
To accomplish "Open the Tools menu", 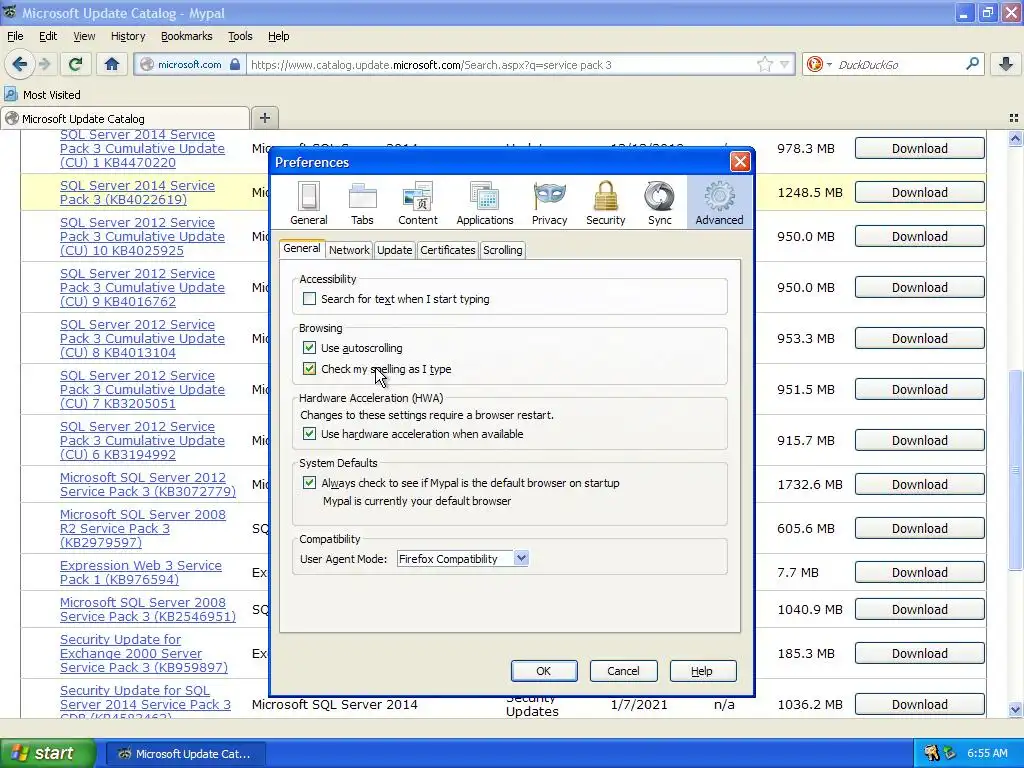I will click(x=240, y=36).
